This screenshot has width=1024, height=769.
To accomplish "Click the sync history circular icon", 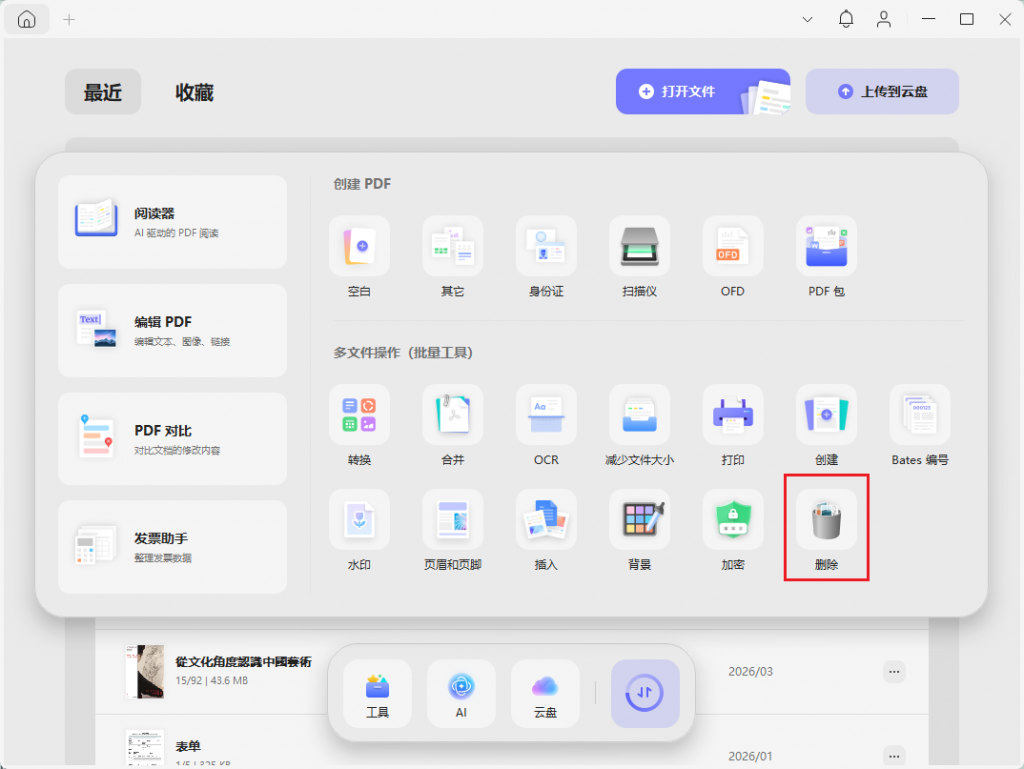I will click(645, 694).
